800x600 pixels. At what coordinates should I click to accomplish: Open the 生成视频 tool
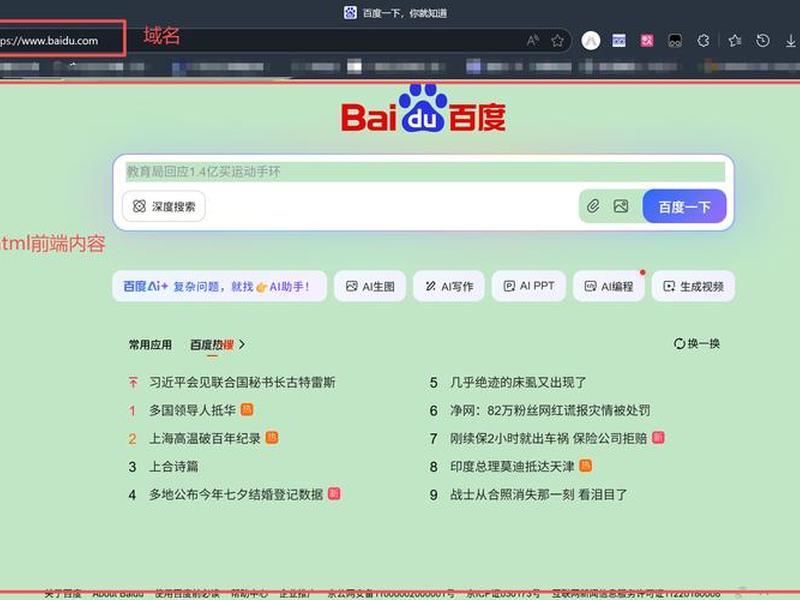tap(693, 286)
